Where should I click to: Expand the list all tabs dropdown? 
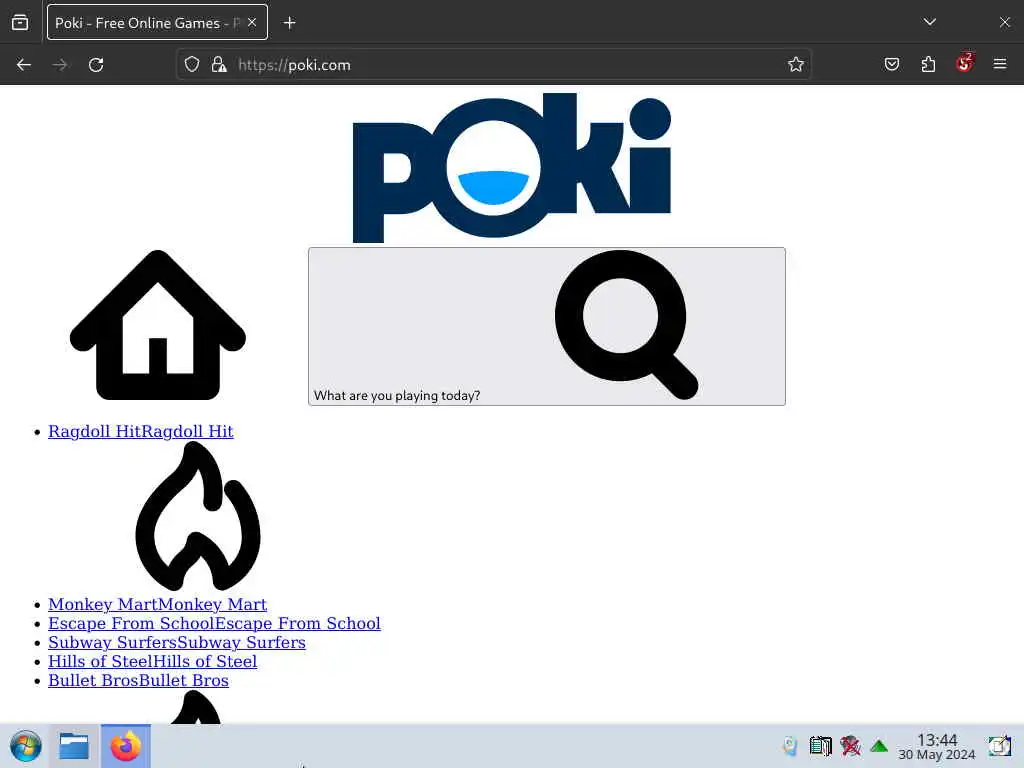pos(930,22)
